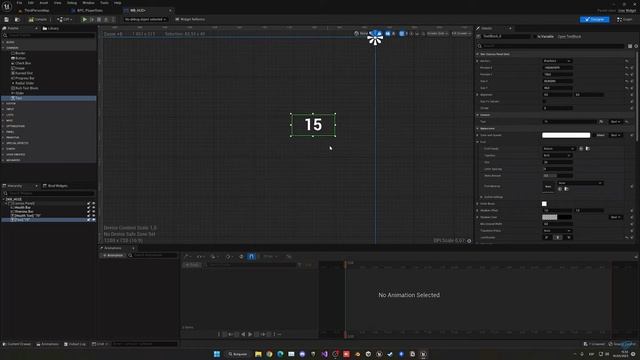This screenshot has width=640, height=360.
Task: Open the Font Family dropdown
Action: coord(558,149)
